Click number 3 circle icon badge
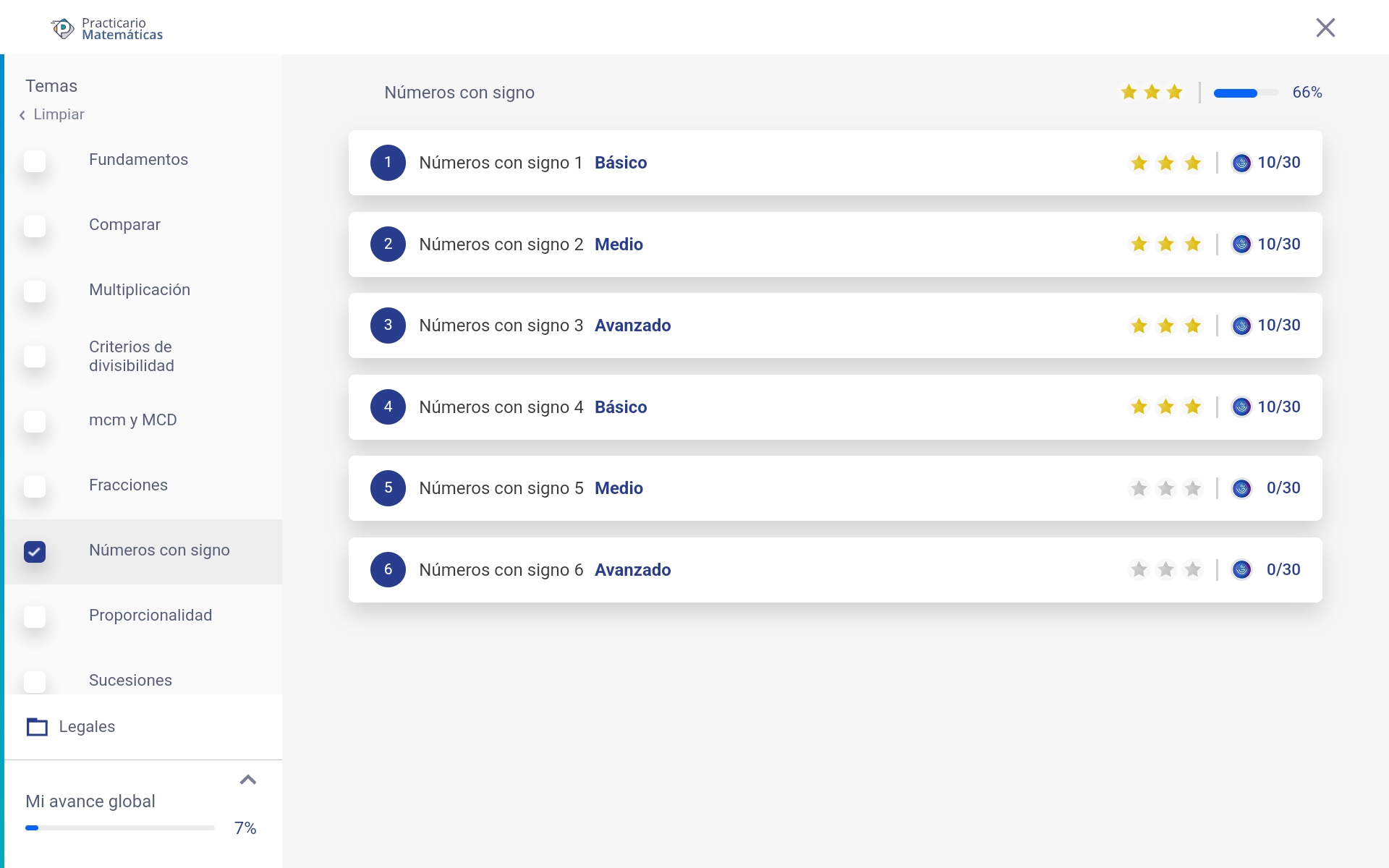The image size is (1389, 868). point(388,325)
